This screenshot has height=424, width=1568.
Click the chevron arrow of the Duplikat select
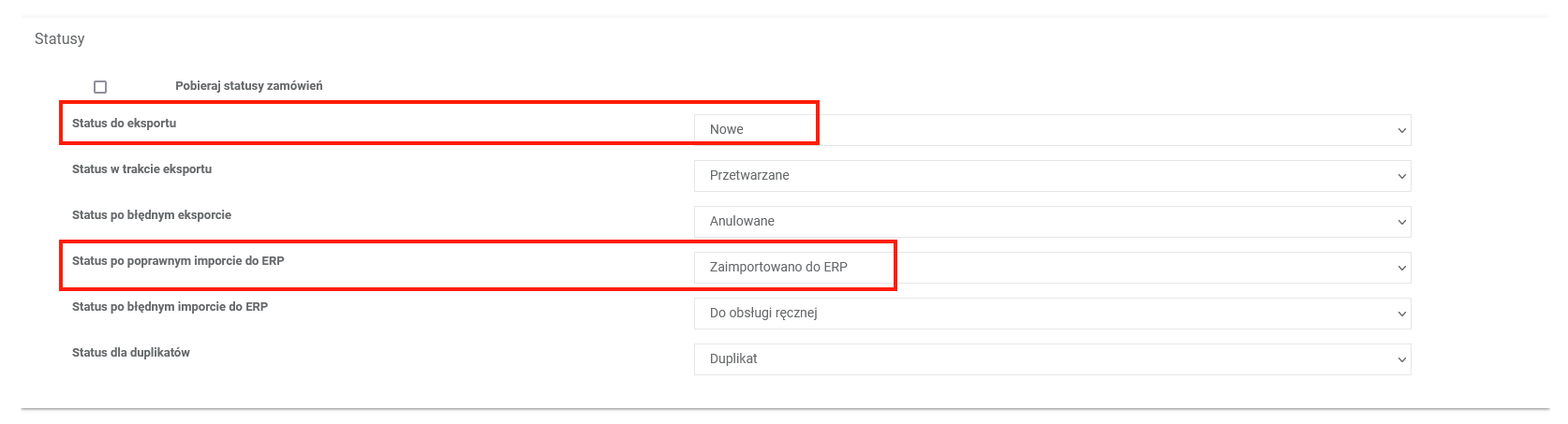click(1401, 359)
